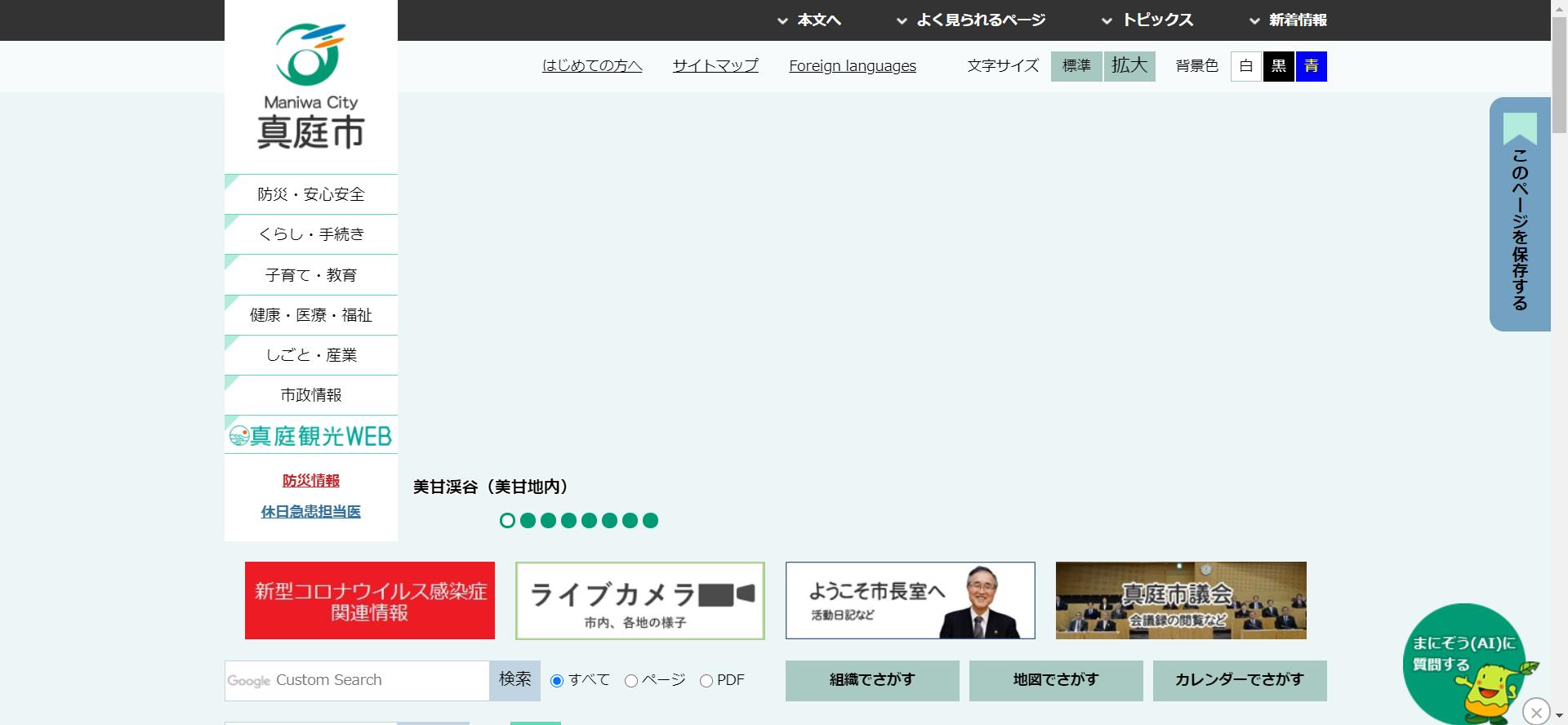Screen dimensions: 1568x725
Task: Click the Maniwa City logo
Action: click(x=310, y=87)
